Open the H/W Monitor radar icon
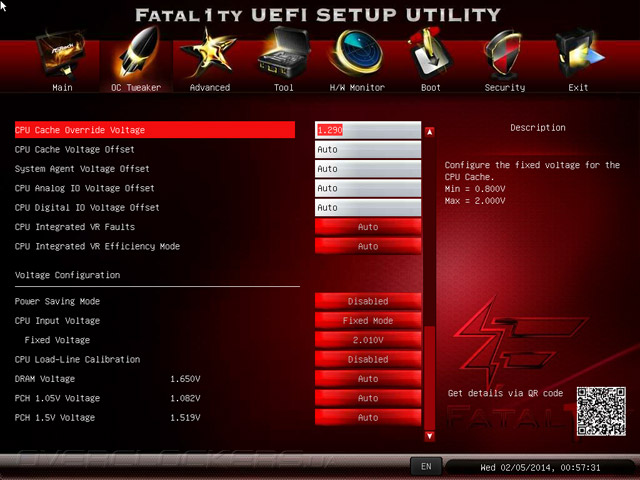Viewport: 640px width, 480px height. coord(358,54)
